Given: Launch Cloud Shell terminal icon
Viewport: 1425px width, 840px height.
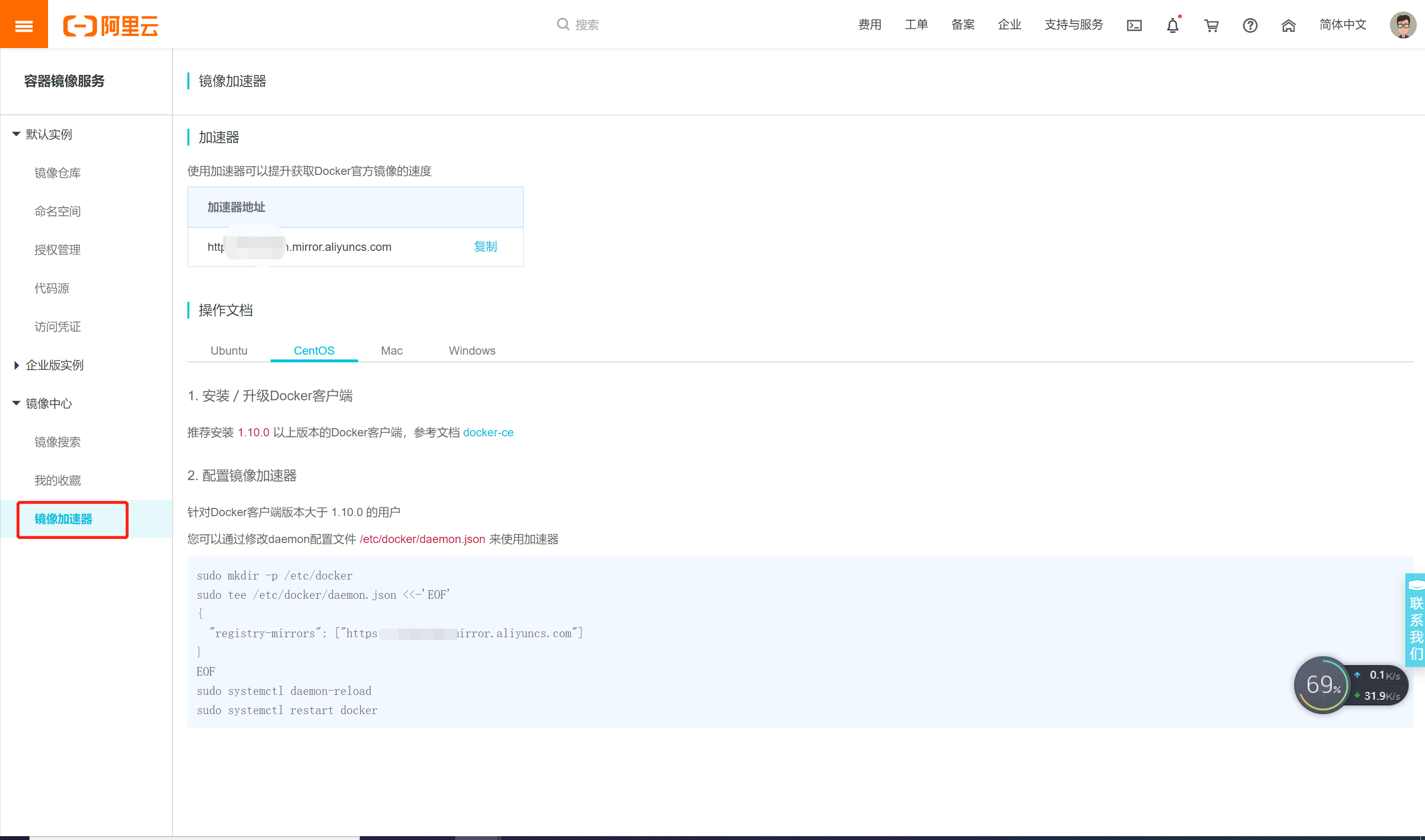Looking at the screenshot, I should (x=1134, y=25).
